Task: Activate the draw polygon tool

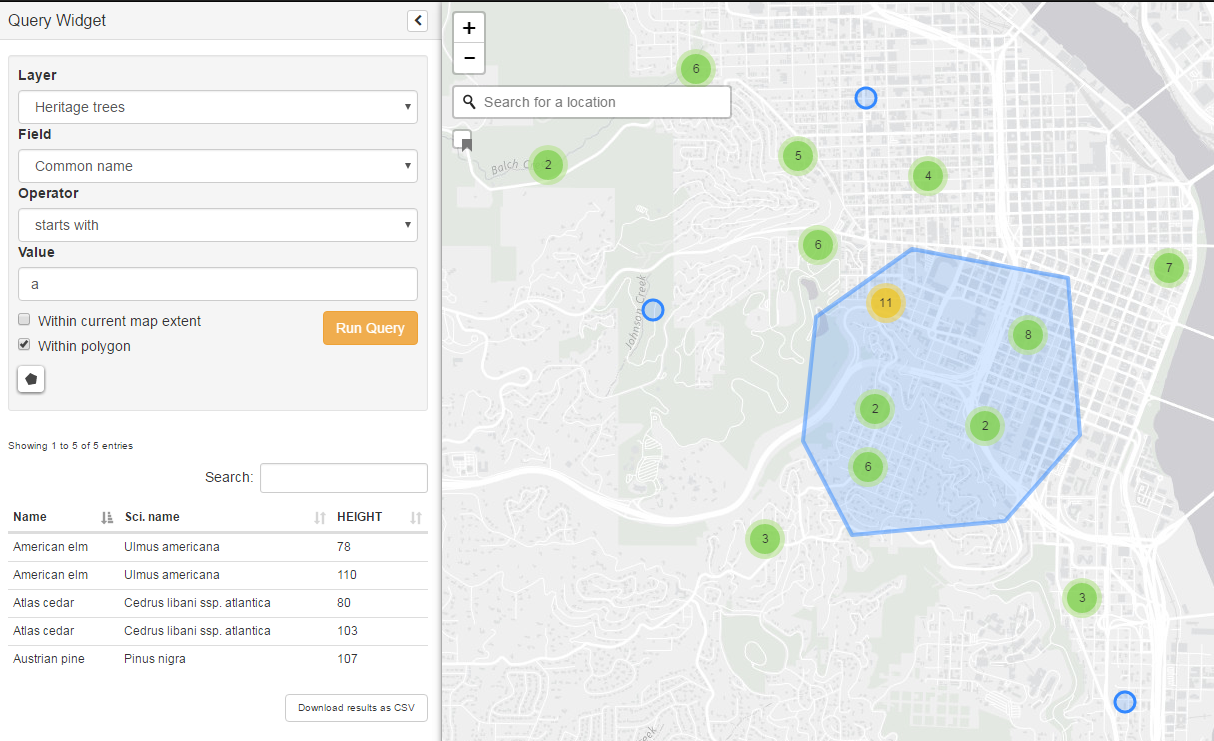Action: [x=31, y=379]
